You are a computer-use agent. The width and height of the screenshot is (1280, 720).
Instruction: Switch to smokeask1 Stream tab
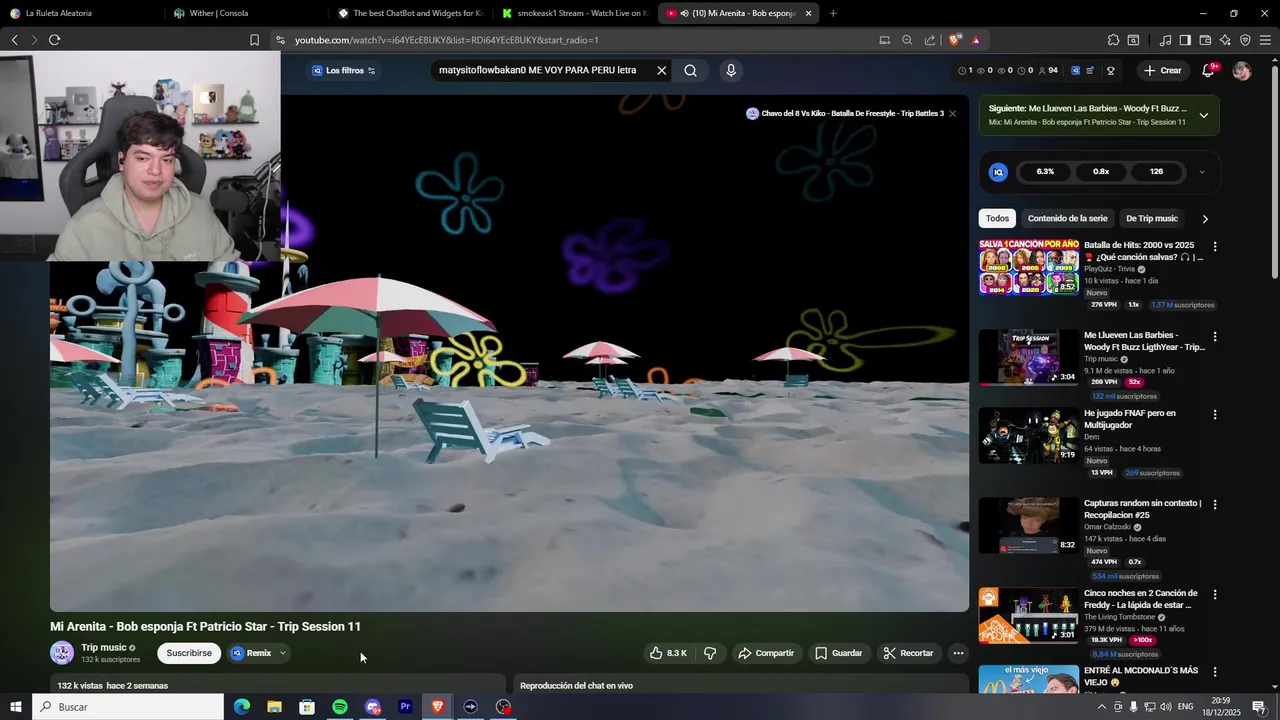click(575, 13)
